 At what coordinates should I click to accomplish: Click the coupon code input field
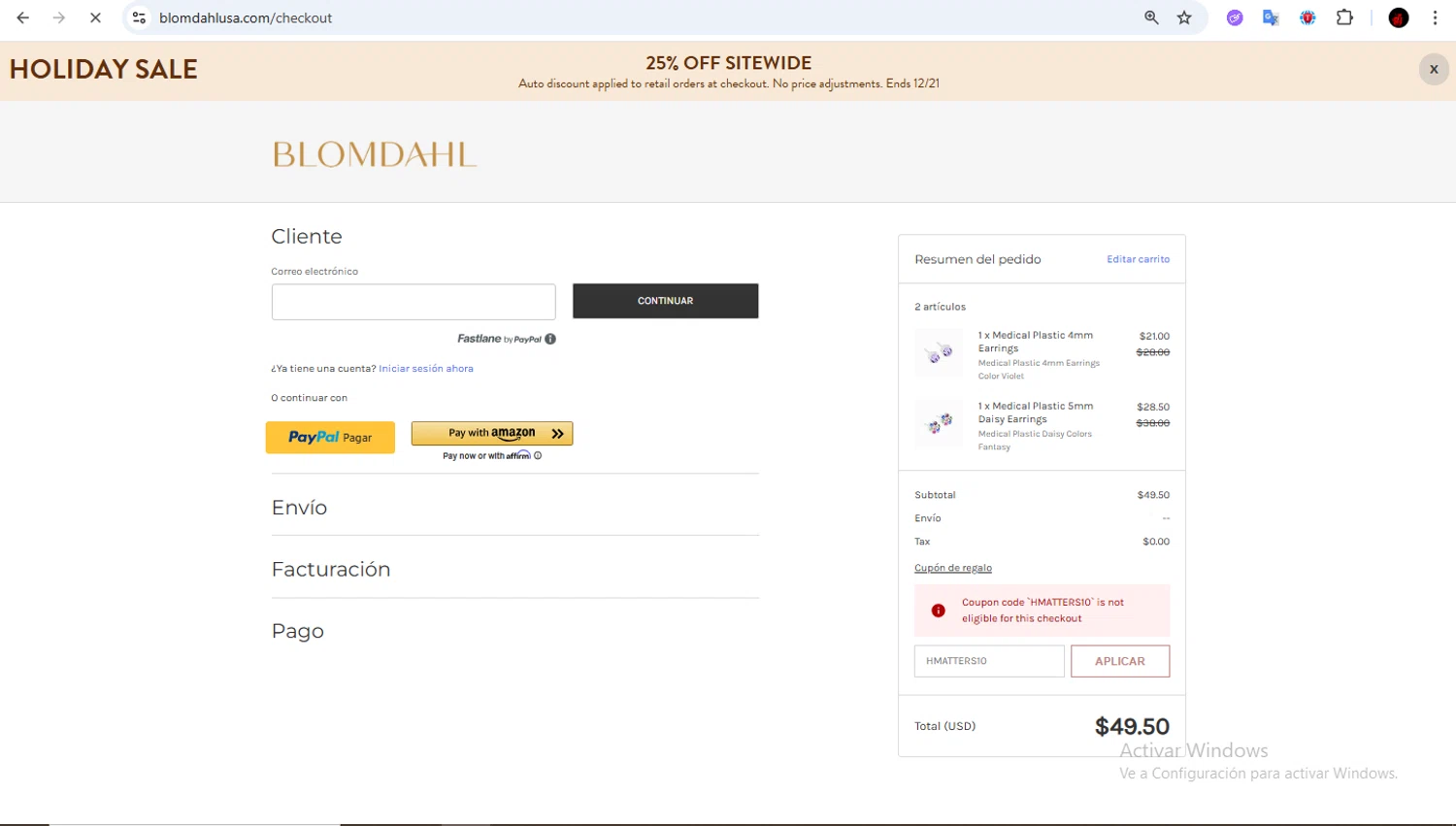point(989,661)
